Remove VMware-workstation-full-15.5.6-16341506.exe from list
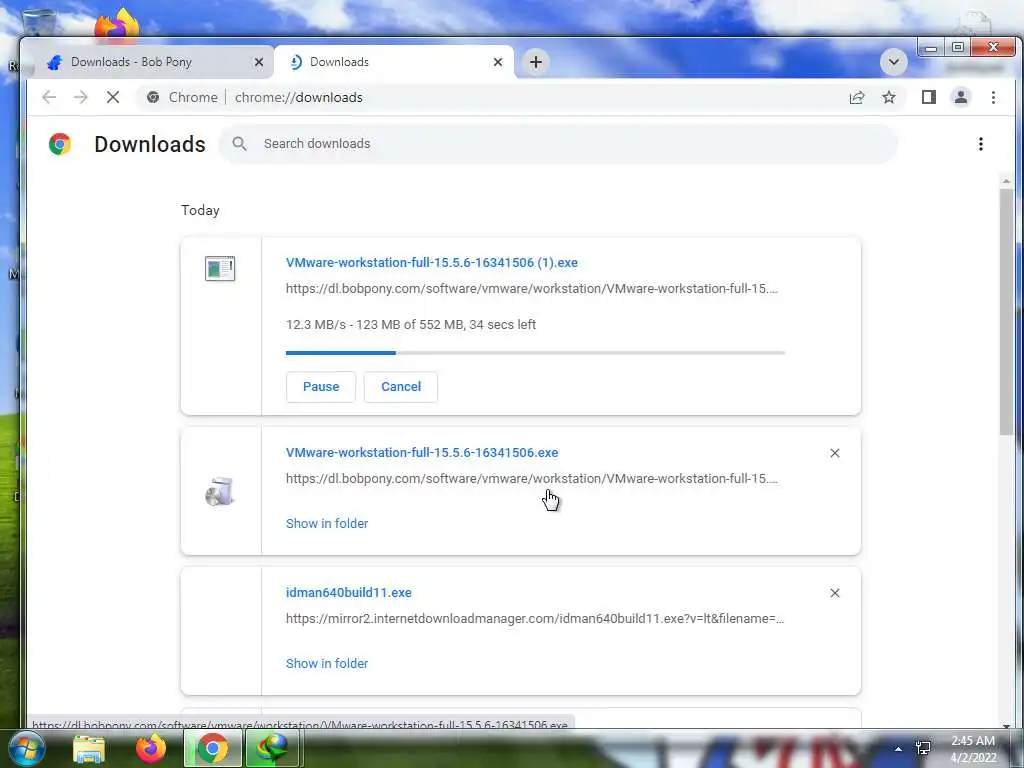 pyautogui.click(x=835, y=453)
